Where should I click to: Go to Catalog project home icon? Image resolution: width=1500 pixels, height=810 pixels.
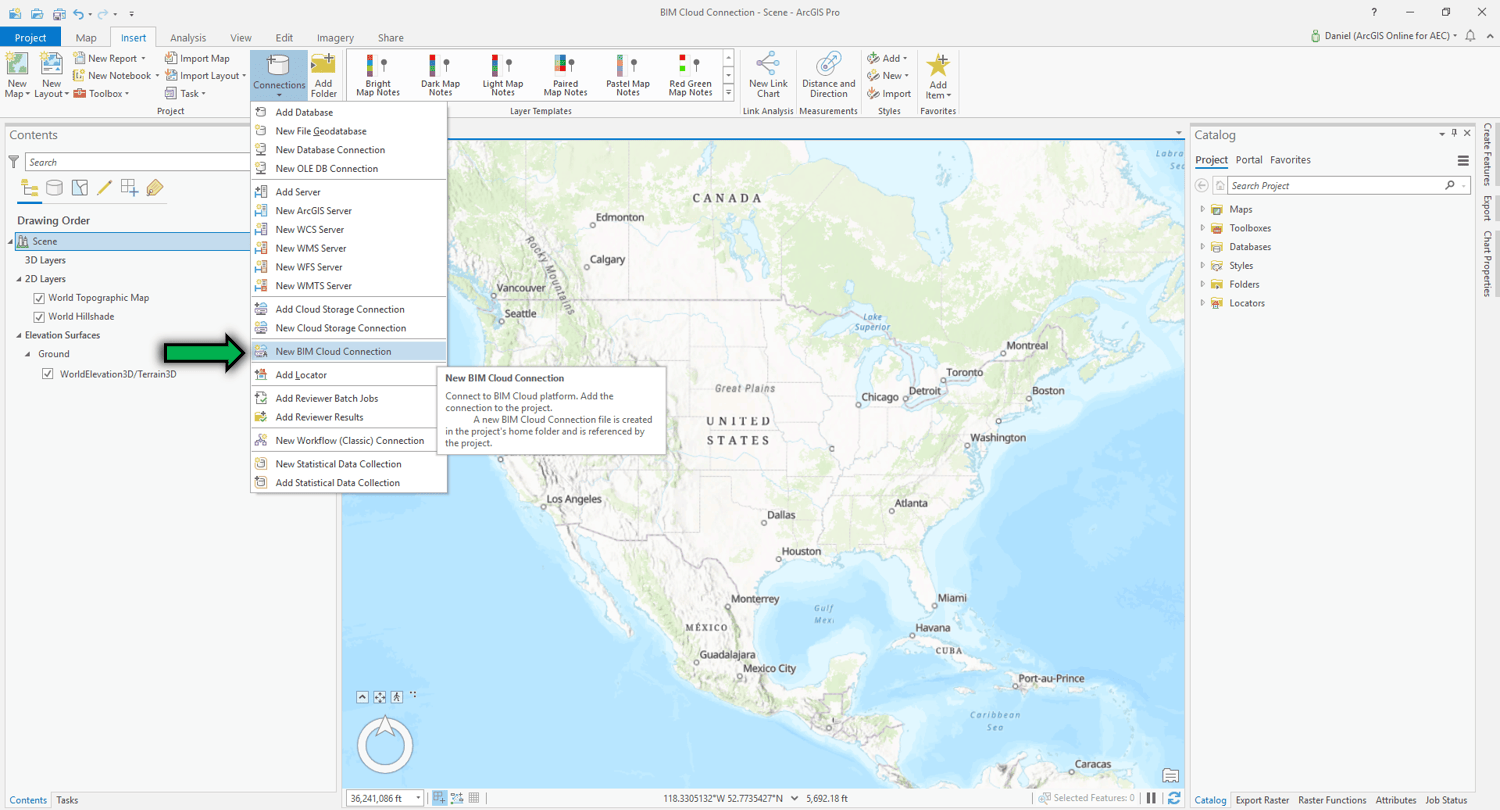pos(1220,186)
